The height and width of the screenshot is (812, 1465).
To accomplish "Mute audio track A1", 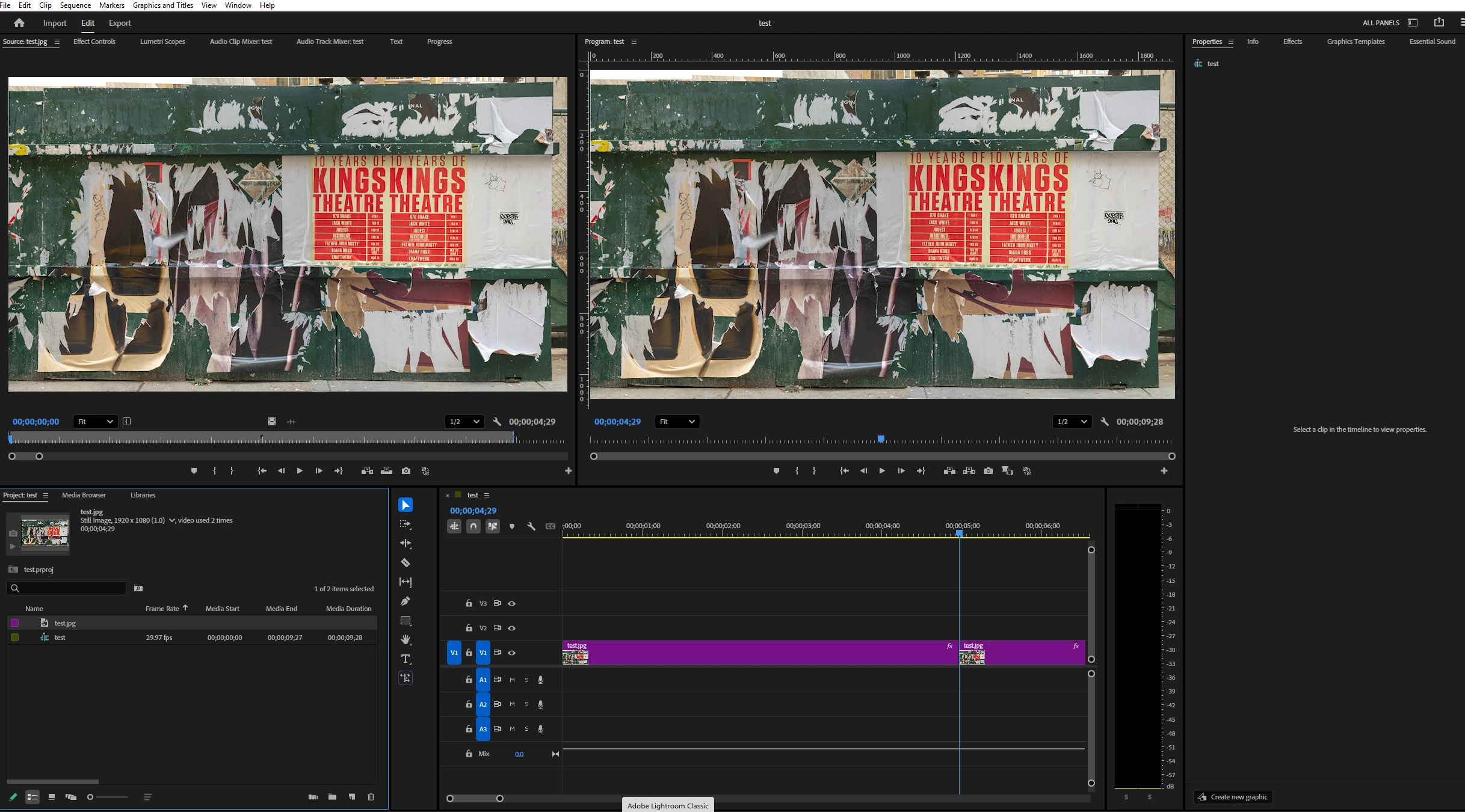I will (x=512, y=680).
